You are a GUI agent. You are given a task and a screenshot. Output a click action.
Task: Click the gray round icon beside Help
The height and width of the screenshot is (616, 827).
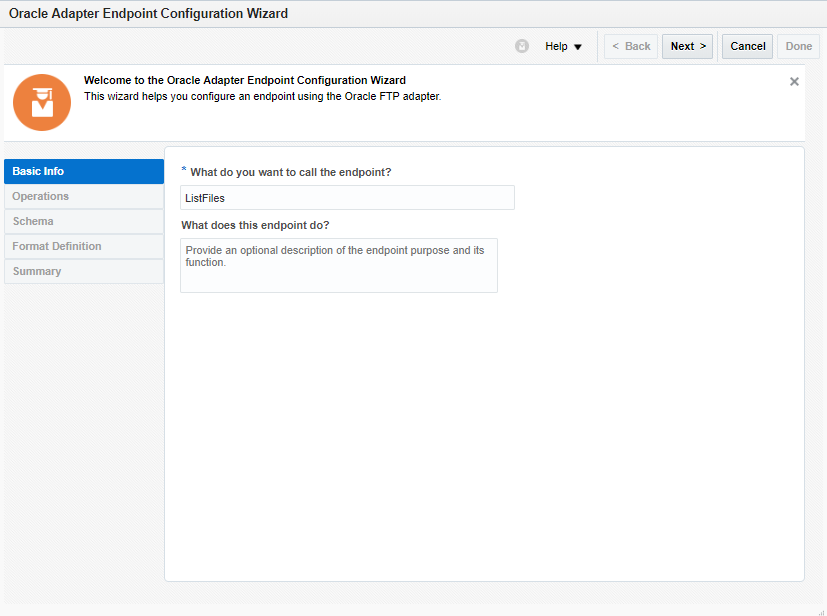click(522, 46)
